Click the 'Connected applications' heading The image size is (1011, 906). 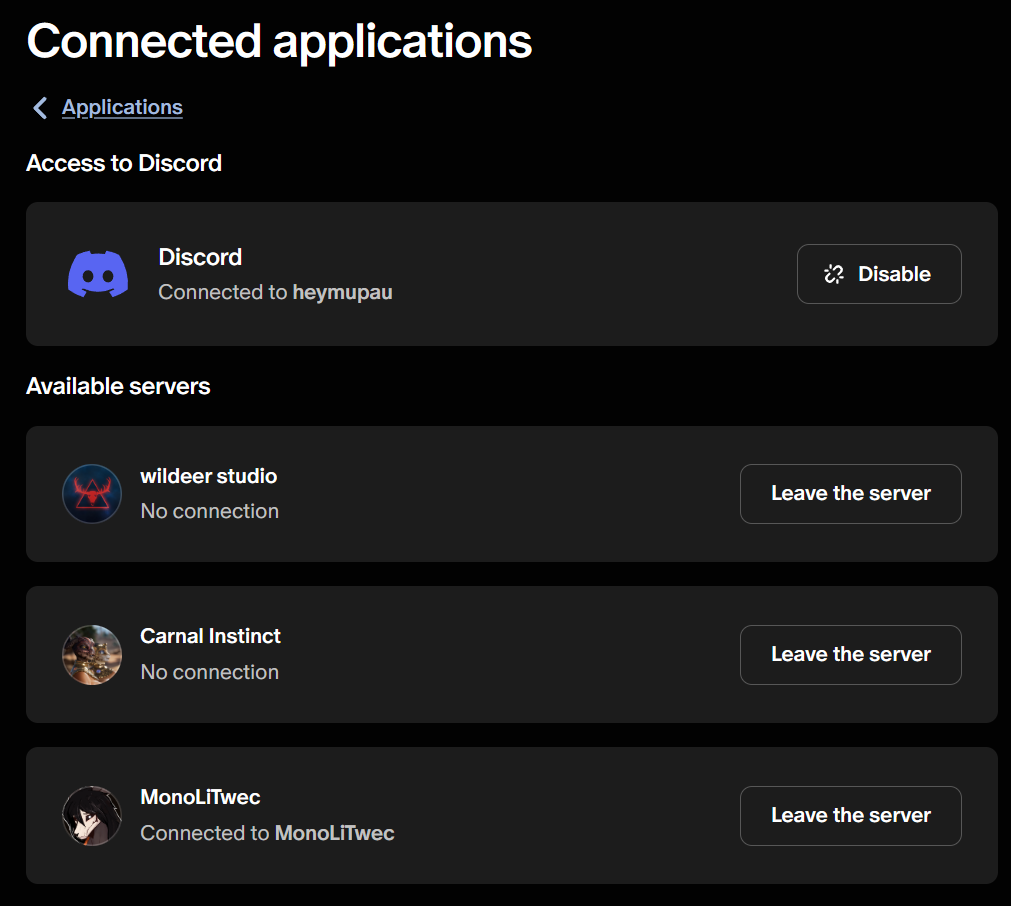pos(279,43)
